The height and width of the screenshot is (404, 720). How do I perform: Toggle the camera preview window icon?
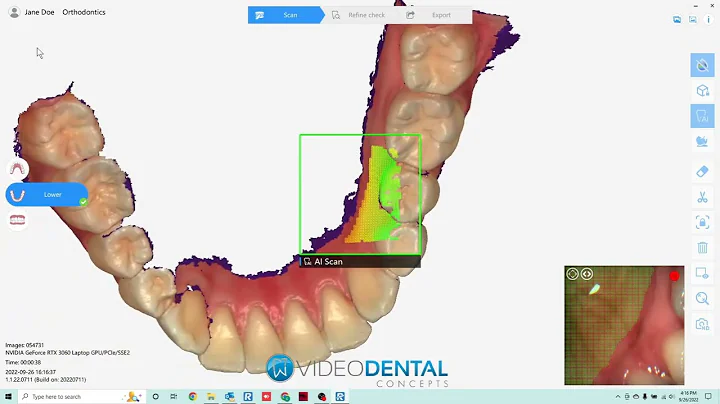pyautogui.click(x=702, y=273)
